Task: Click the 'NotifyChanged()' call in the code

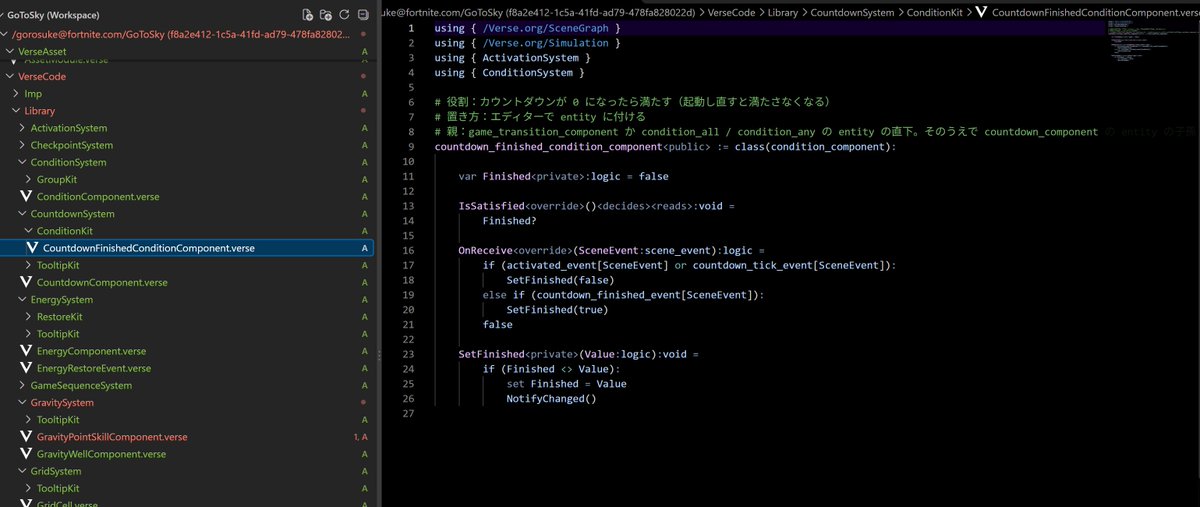Action: pyautogui.click(x=551, y=399)
